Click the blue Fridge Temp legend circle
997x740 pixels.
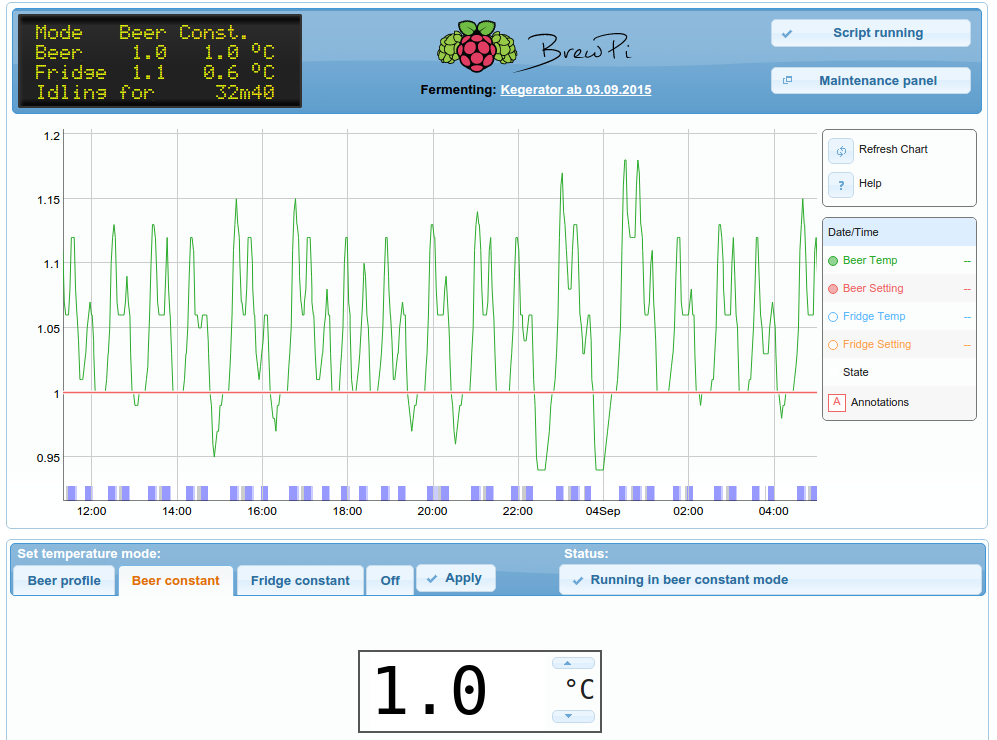pyautogui.click(x=833, y=317)
